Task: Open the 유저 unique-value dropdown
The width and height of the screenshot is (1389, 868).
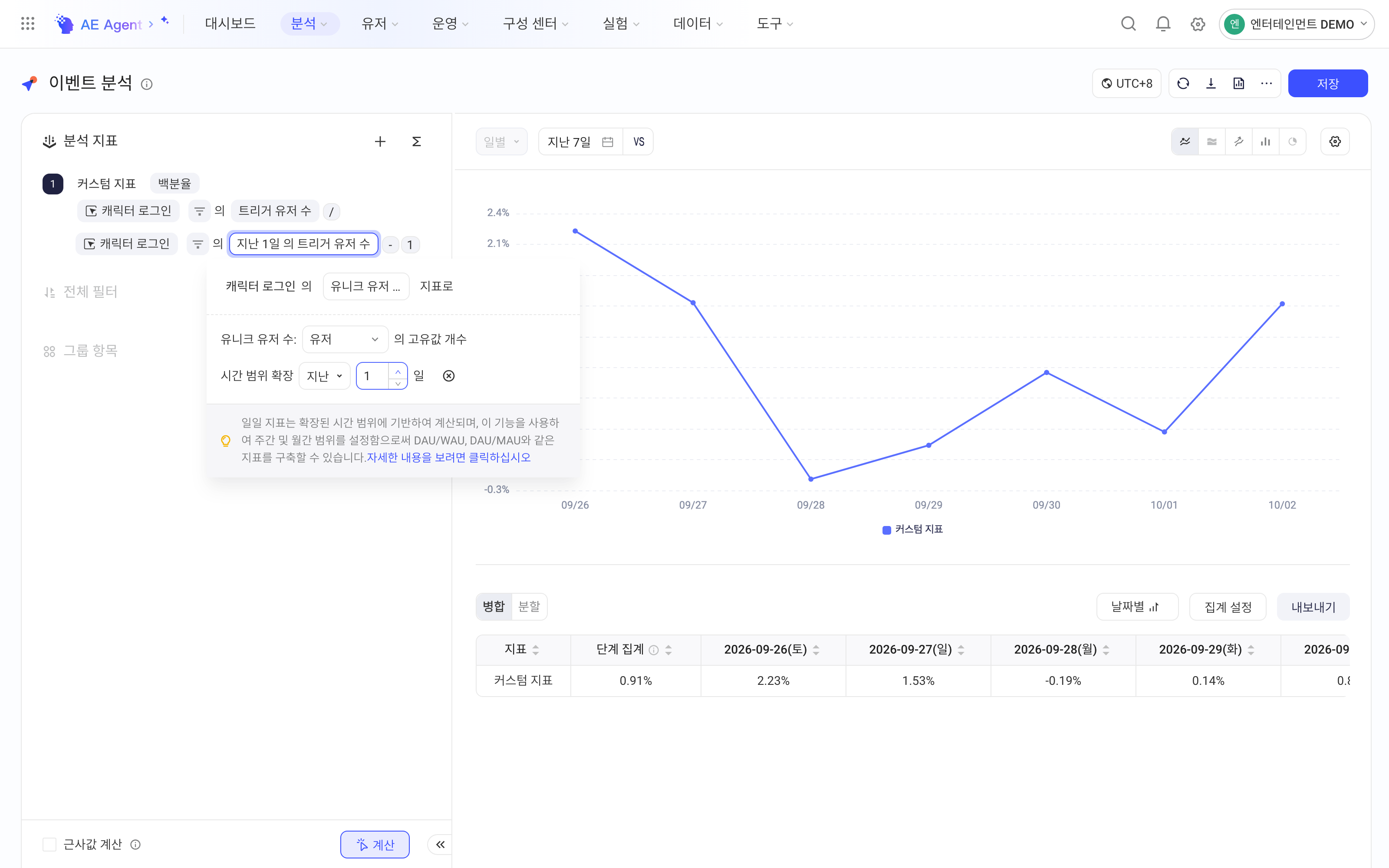Action: pyautogui.click(x=345, y=339)
